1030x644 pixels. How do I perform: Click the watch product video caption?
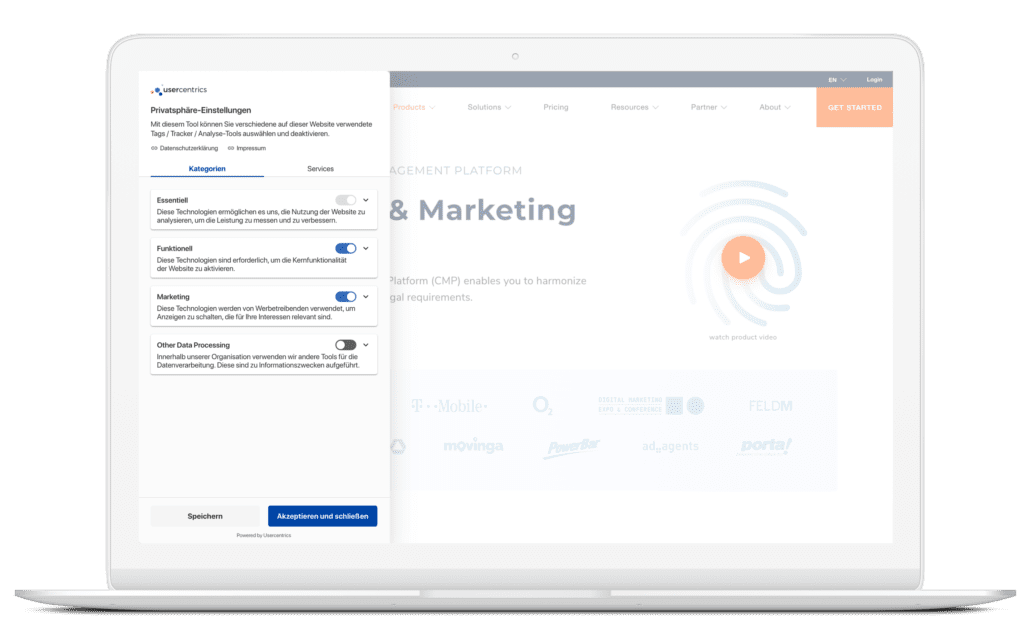point(743,337)
